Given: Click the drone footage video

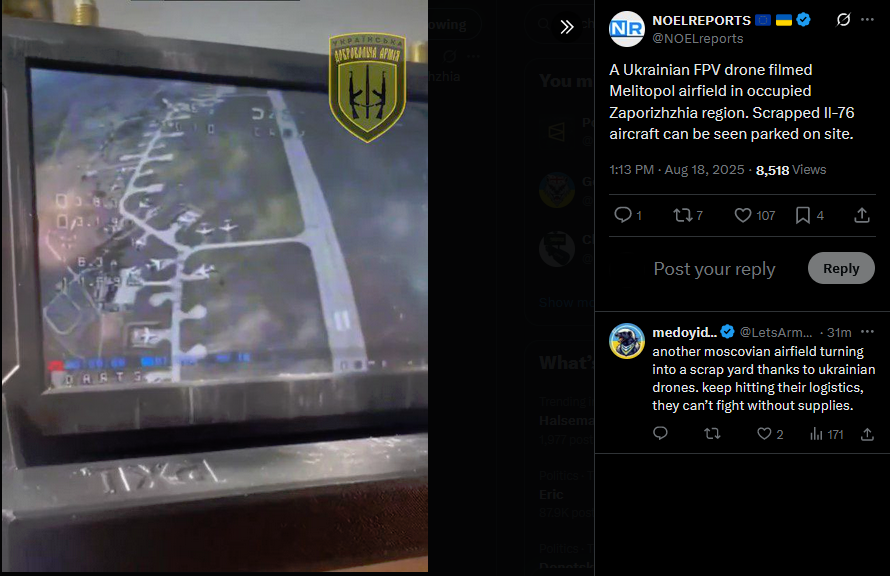Looking at the screenshot, I should [x=215, y=286].
